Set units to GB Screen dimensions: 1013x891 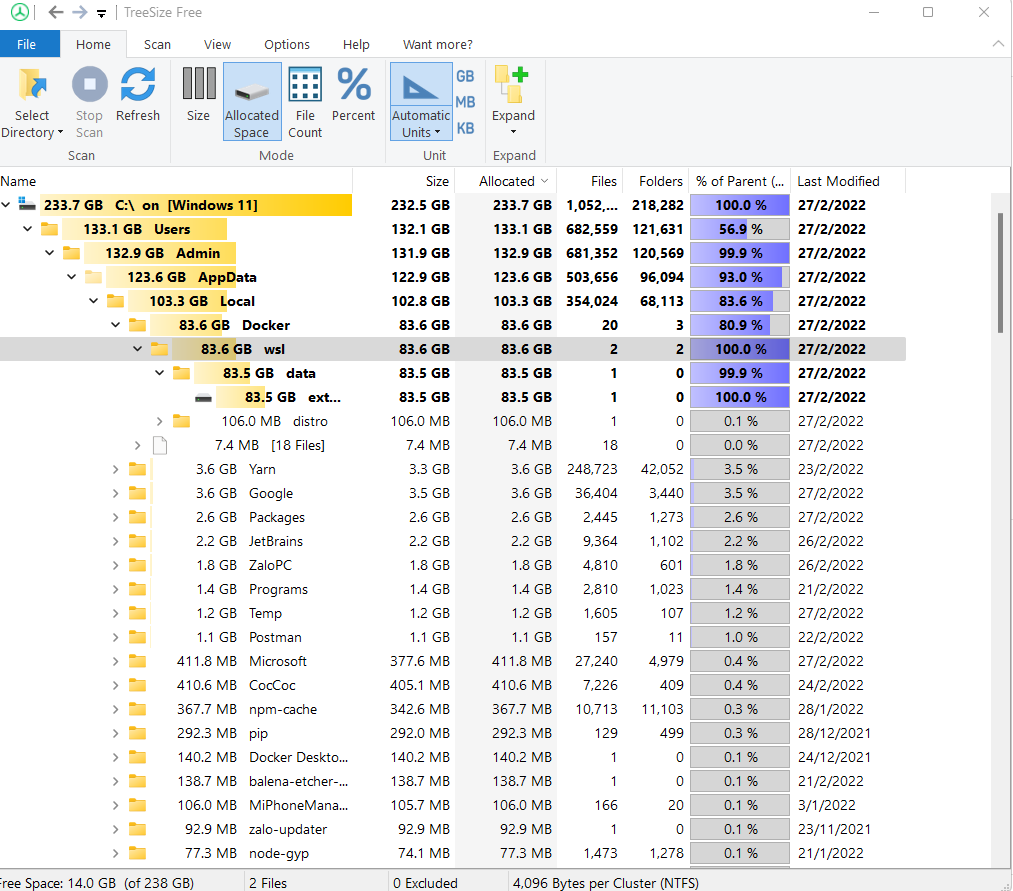(465, 76)
